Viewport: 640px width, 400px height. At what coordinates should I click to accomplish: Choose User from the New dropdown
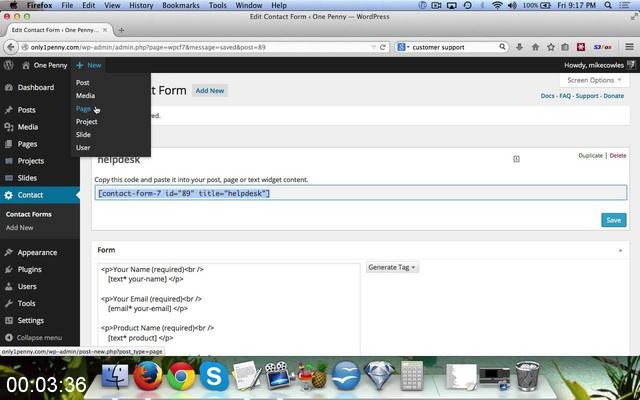pos(83,148)
